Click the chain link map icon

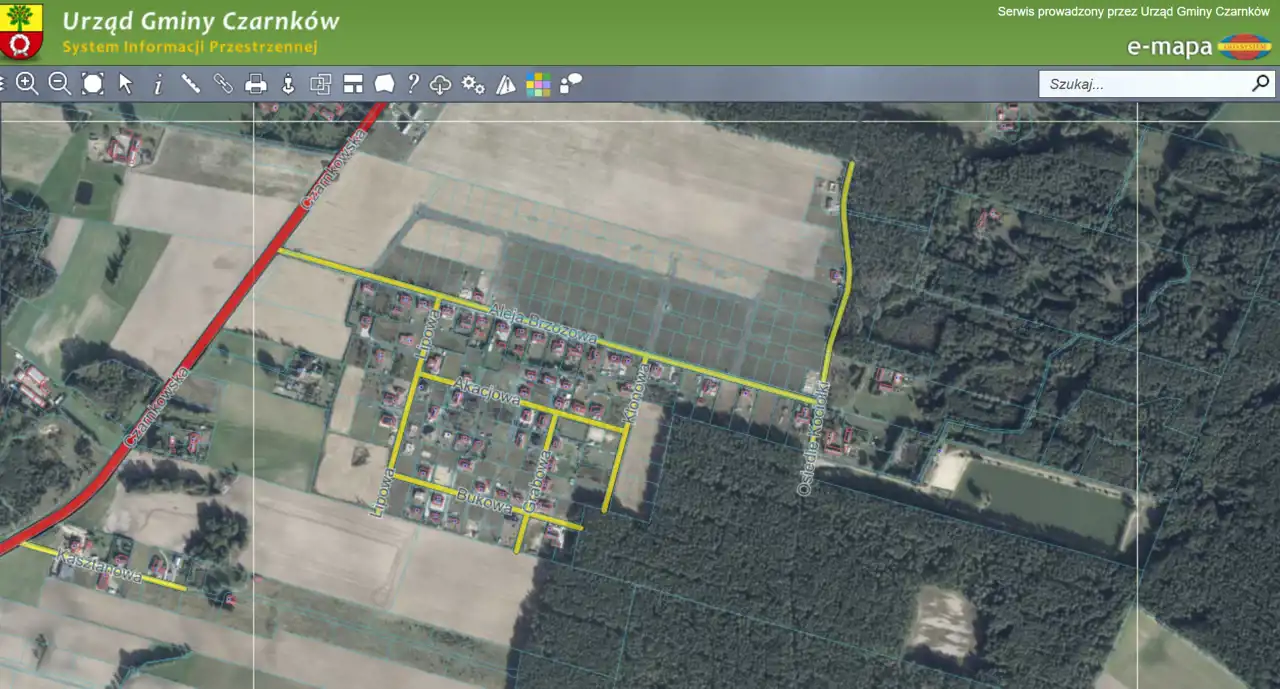[x=223, y=84]
